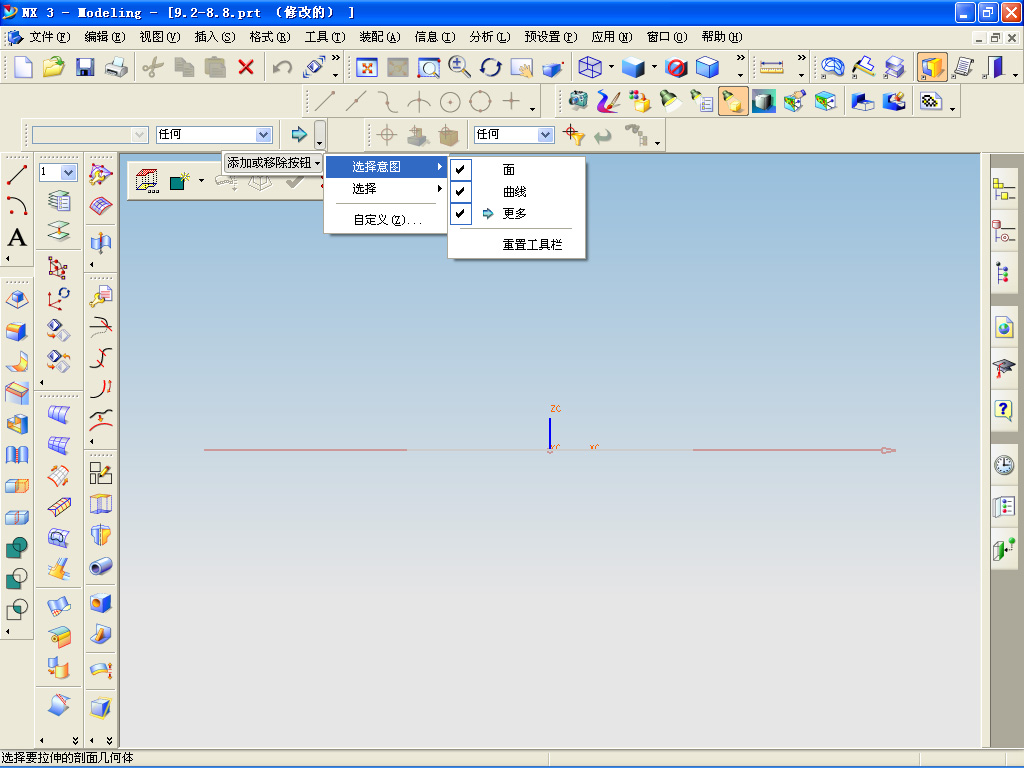Image resolution: width=1024 pixels, height=768 pixels.
Task: Click the Tube feature icon
Action: click(x=101, y=566)
